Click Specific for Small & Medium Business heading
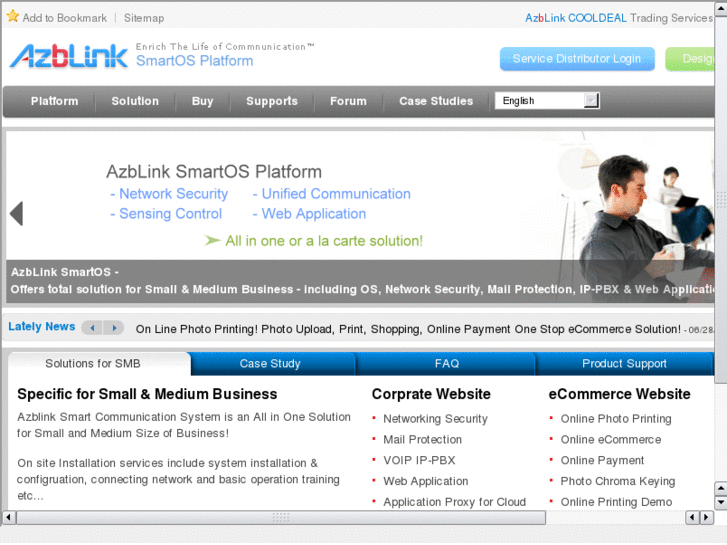Image resolution: width=727 pixels, height=545 pixels. click(147, 394)
